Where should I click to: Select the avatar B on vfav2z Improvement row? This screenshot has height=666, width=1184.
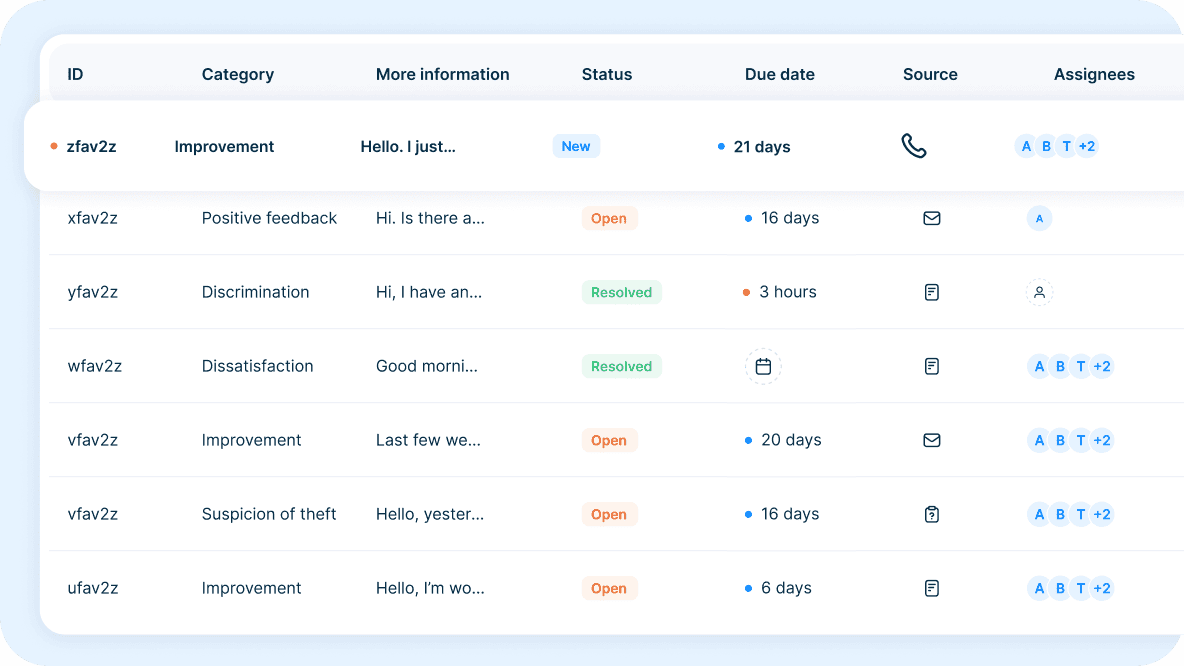1060,440
